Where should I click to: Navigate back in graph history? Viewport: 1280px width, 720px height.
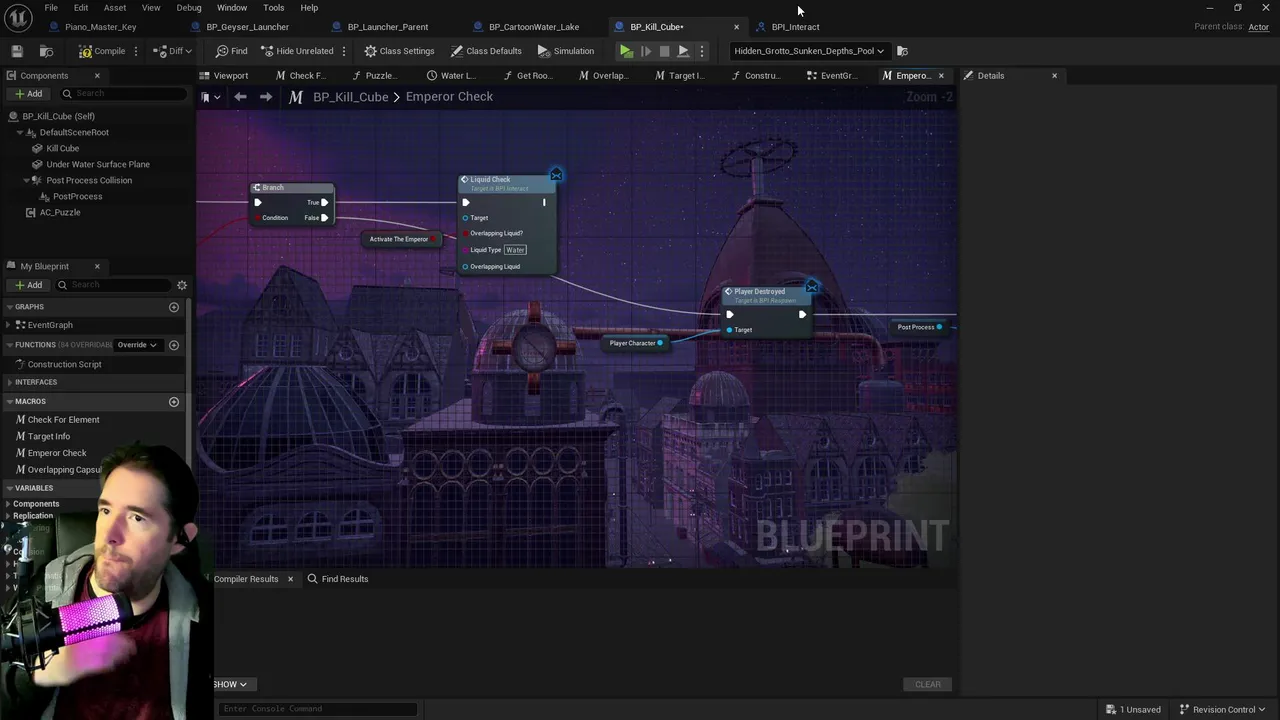click(240, 97)
